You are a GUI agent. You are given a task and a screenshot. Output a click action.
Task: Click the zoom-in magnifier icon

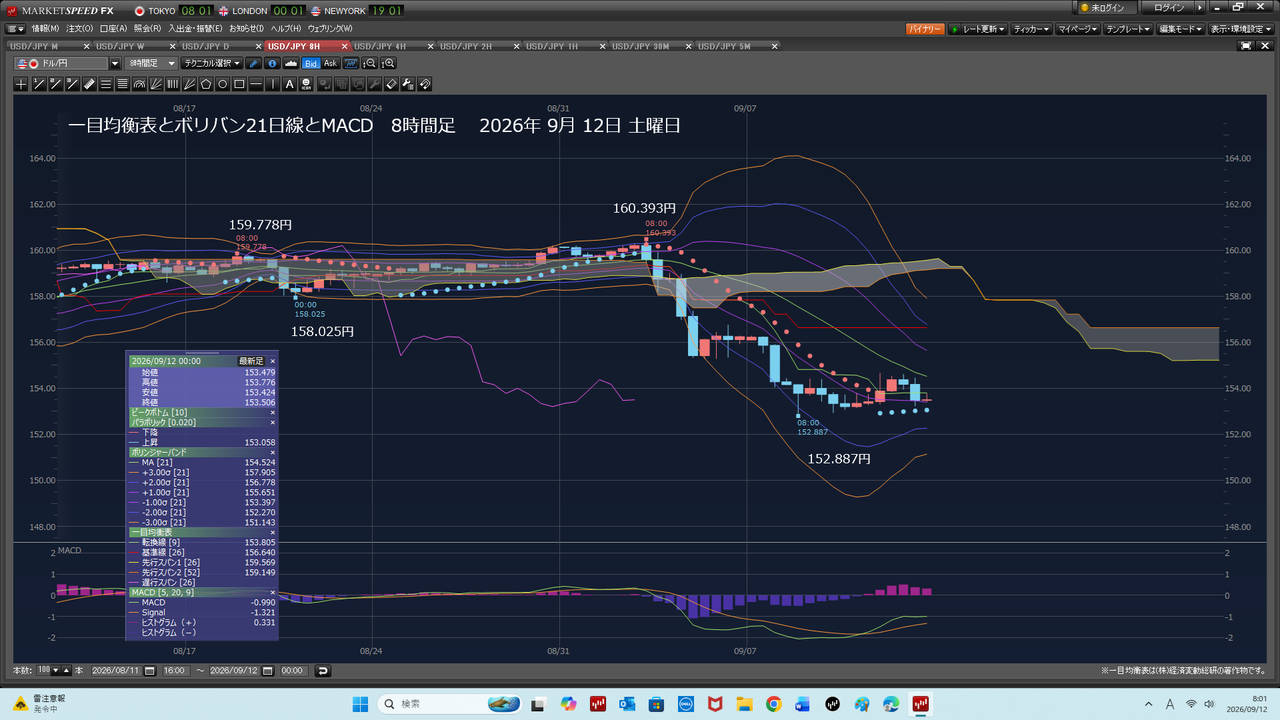(x=388, y=64)
